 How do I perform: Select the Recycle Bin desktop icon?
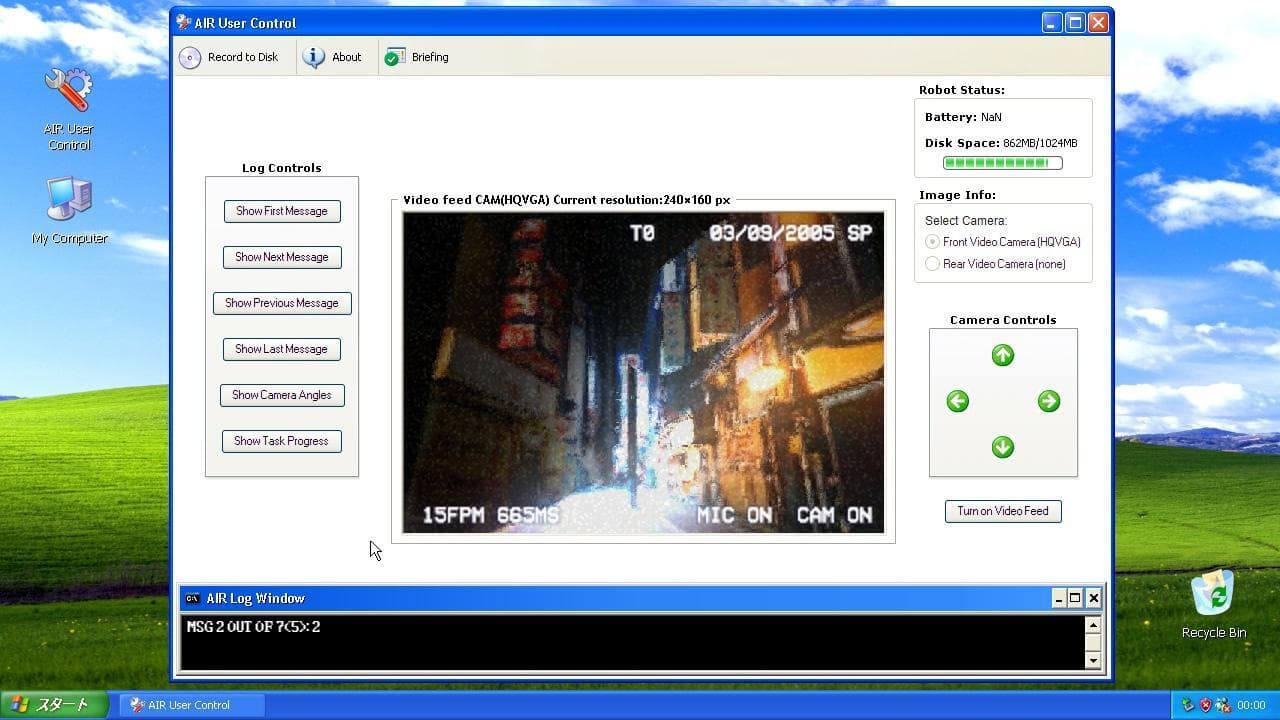pos(1214,604)
